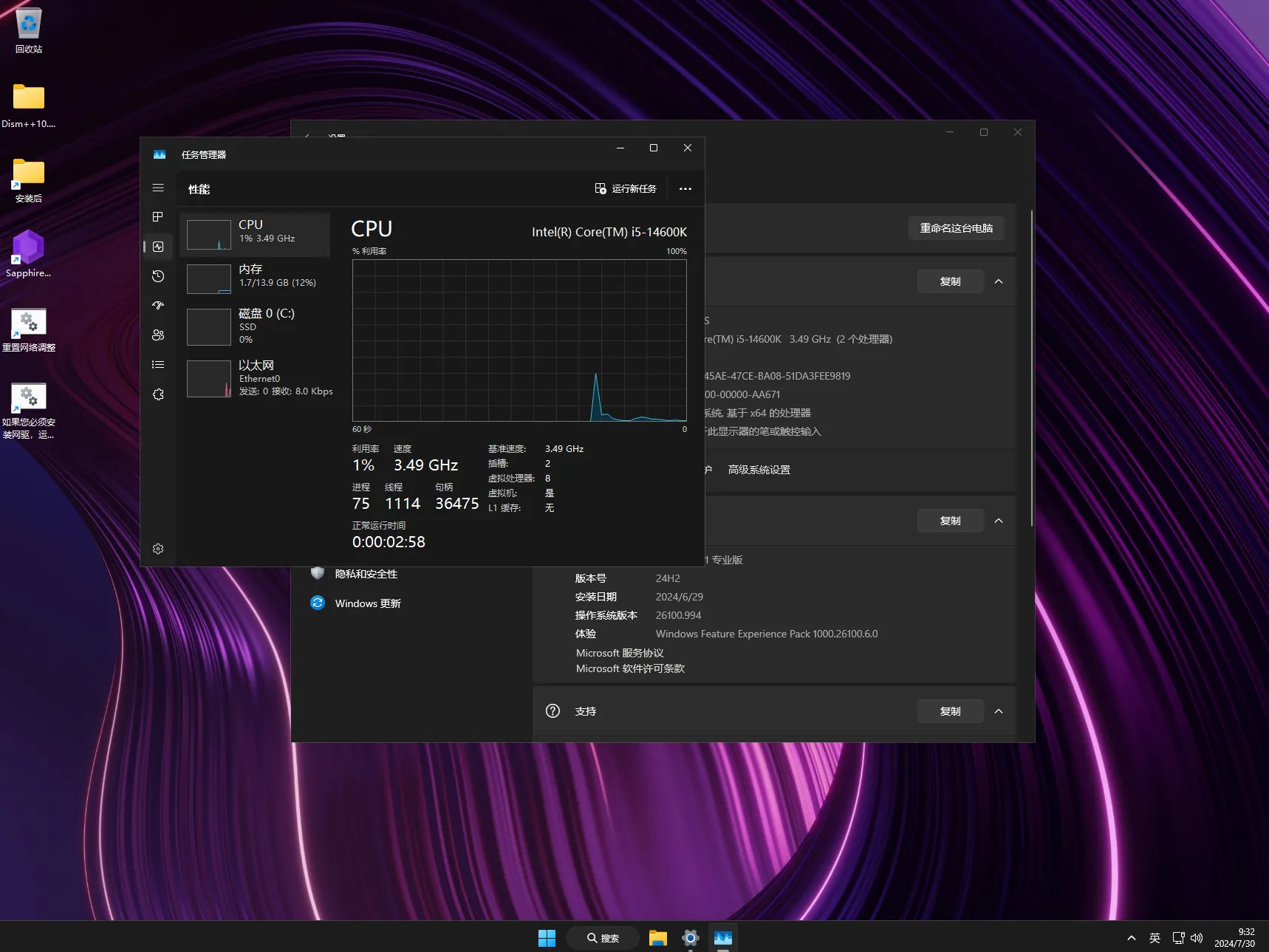Open File Explorer from the taskbar
1269x952 pixels.
(x=657, y=936)
